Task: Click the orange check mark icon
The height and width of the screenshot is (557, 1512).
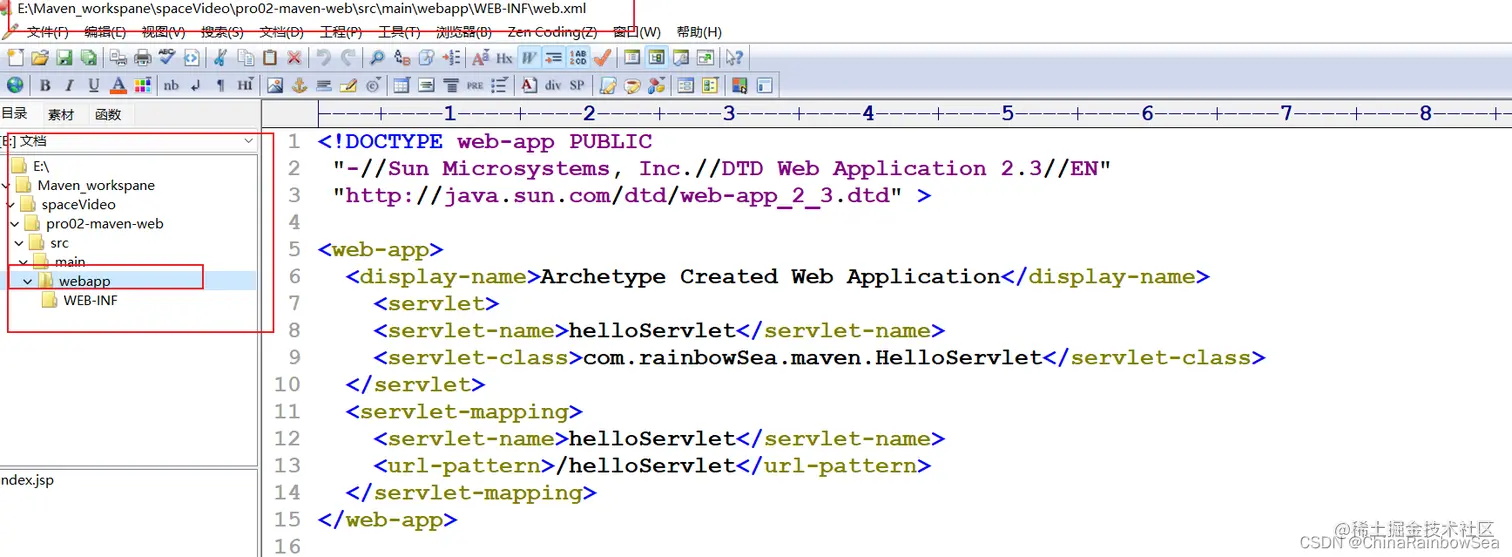Action: click(x=600, y=58)
